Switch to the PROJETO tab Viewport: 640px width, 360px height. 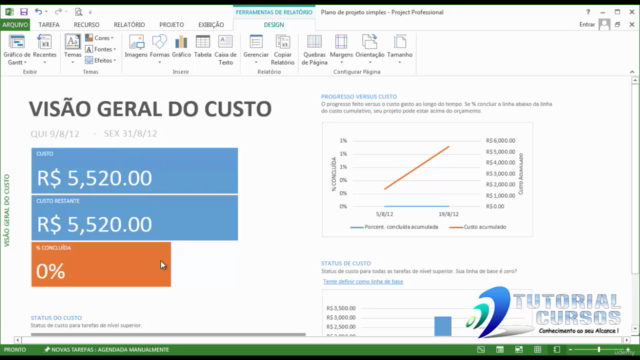pyautogui.click(x=171, y=24)
